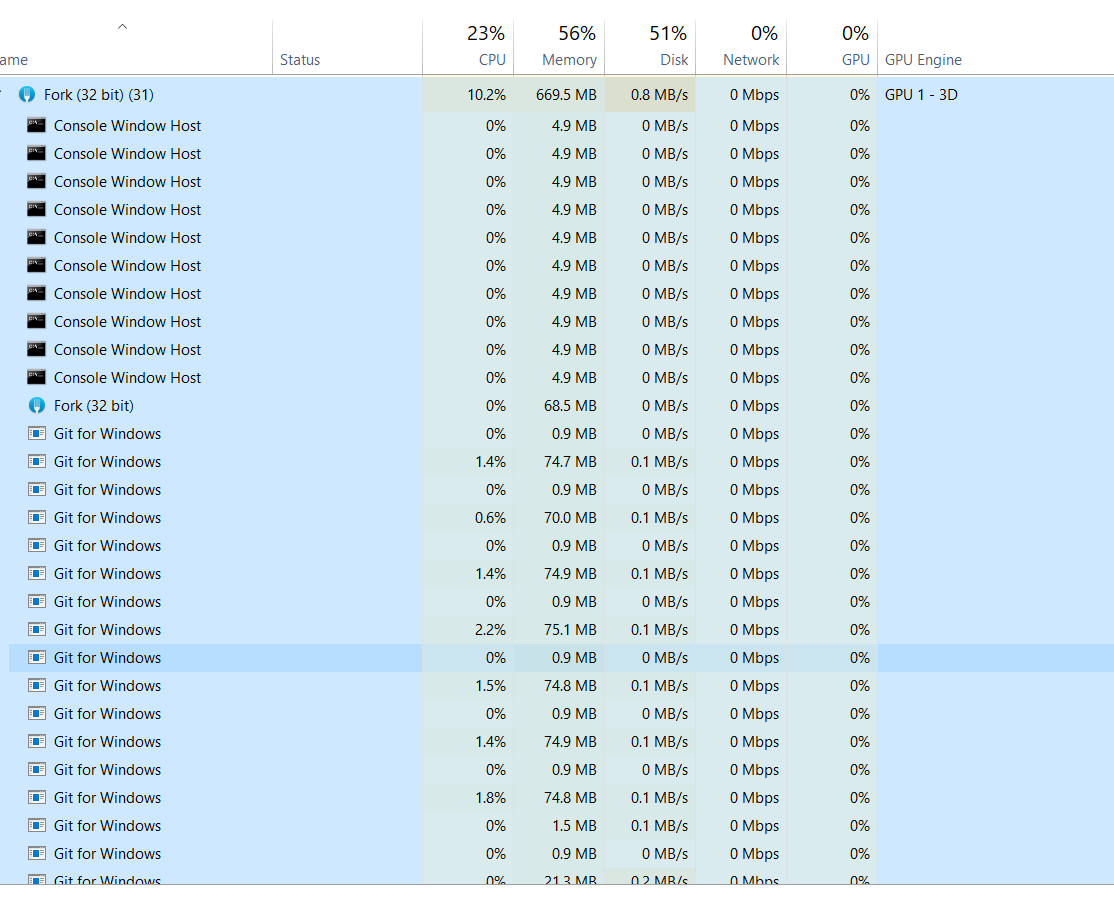Click the icon in the highlighted Git for Windows row
Viewport: 1114px width, 901px height.
pyautogui.click(x=37, y=658)
